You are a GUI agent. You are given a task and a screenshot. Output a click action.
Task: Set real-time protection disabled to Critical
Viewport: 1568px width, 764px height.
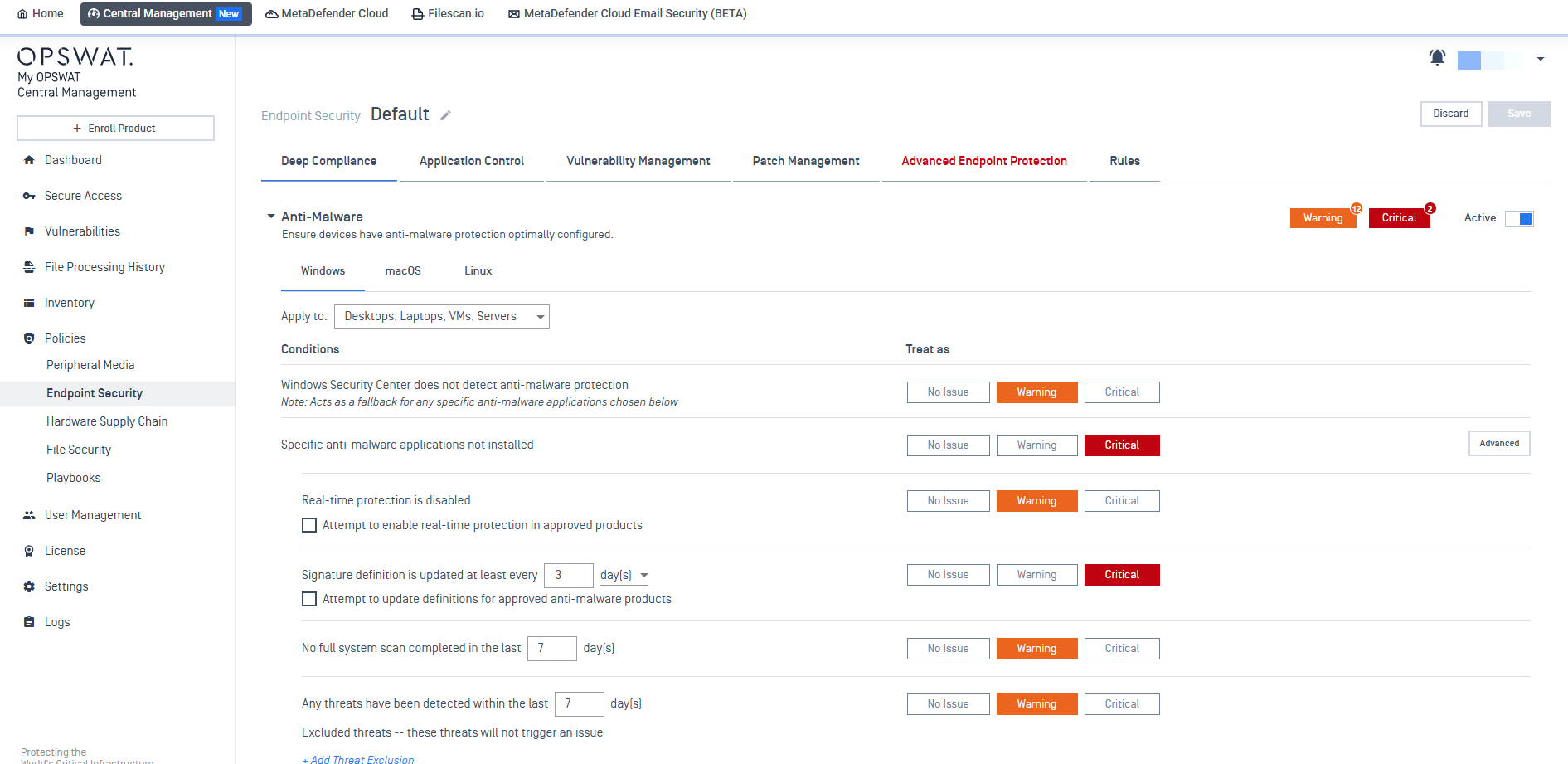click(x=1121, y=501)
